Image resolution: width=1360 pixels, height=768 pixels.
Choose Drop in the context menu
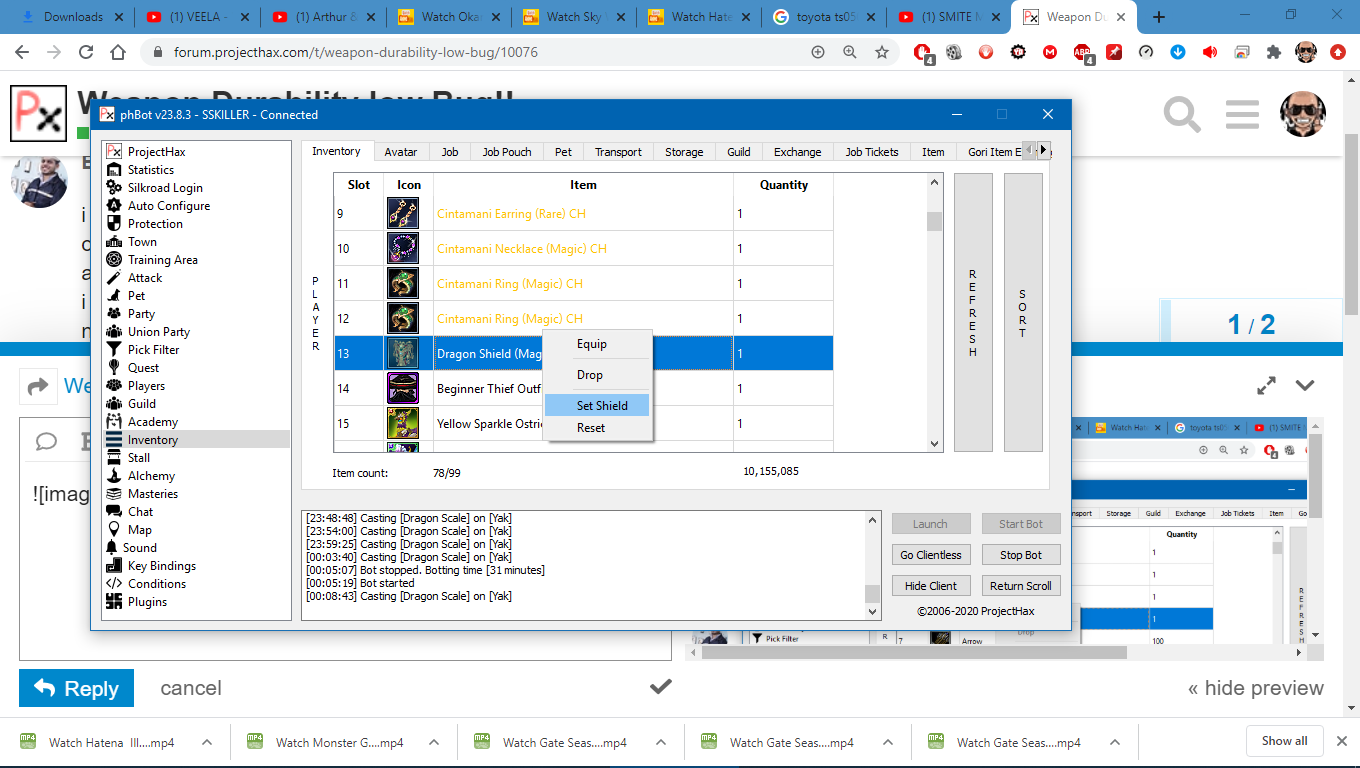coord(589,375)
